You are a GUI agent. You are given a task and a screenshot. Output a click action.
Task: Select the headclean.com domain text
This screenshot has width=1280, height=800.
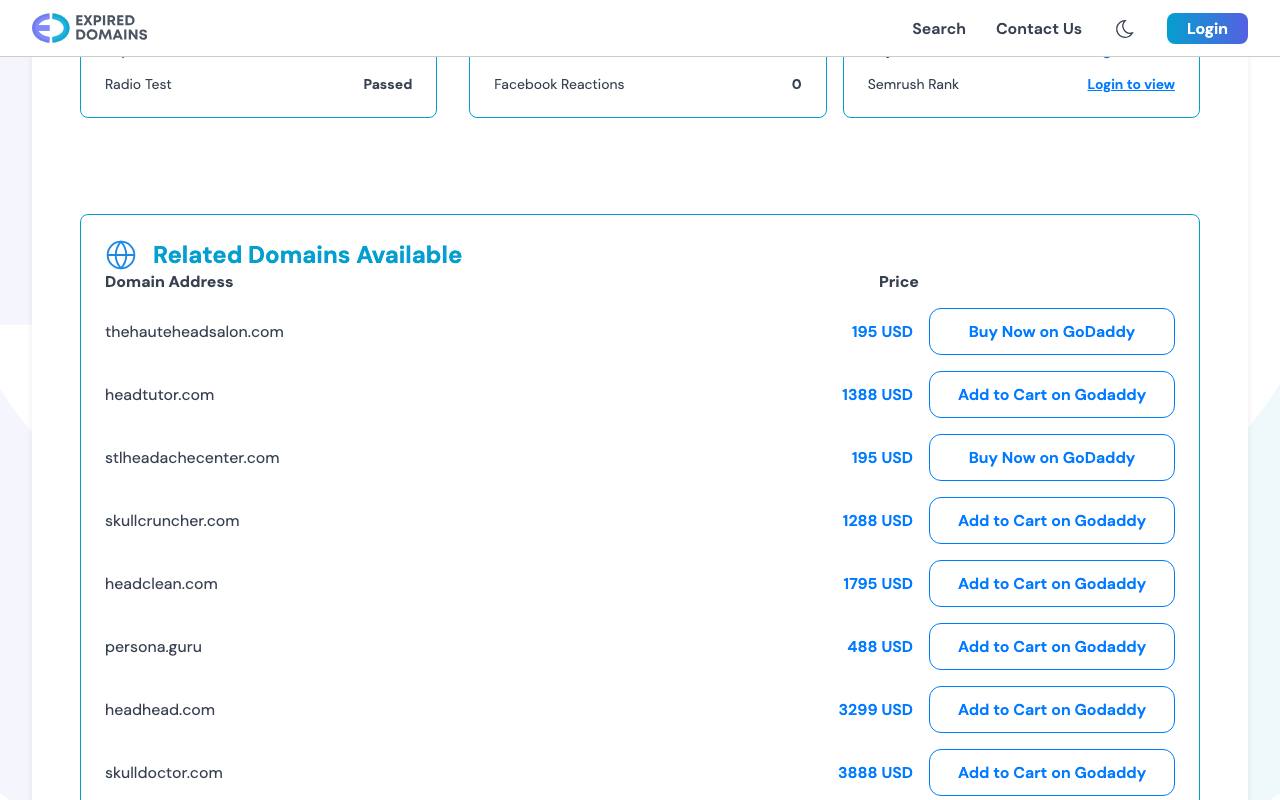161,583
